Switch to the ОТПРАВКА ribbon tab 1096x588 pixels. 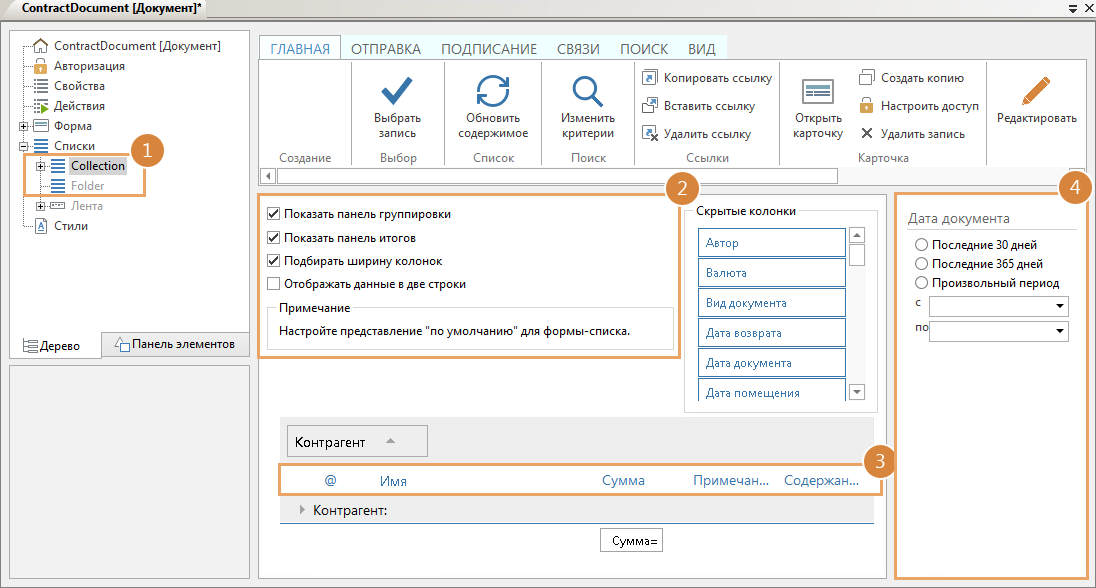pos(385,49)
